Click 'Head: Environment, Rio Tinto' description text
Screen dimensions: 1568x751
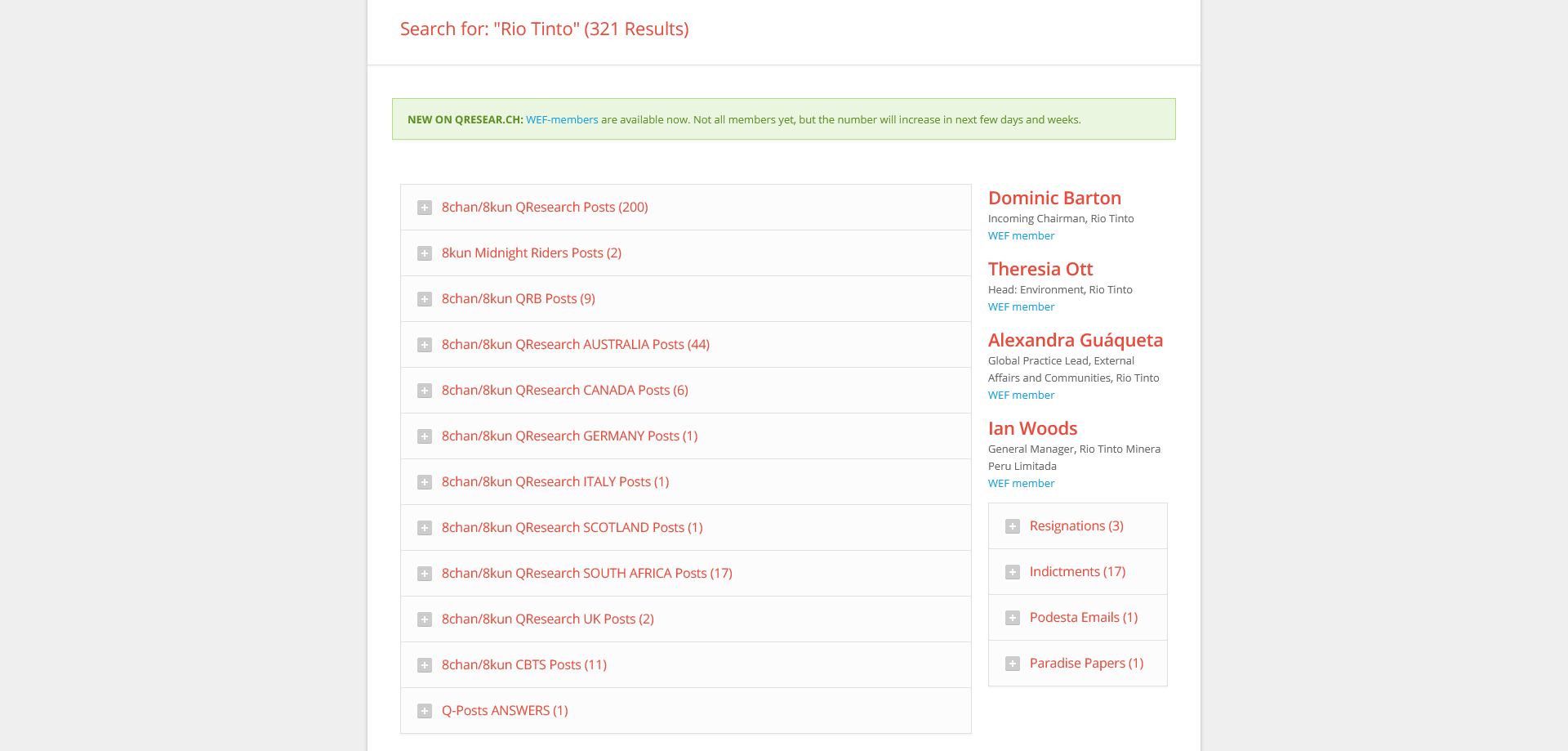coord(1060,290)
